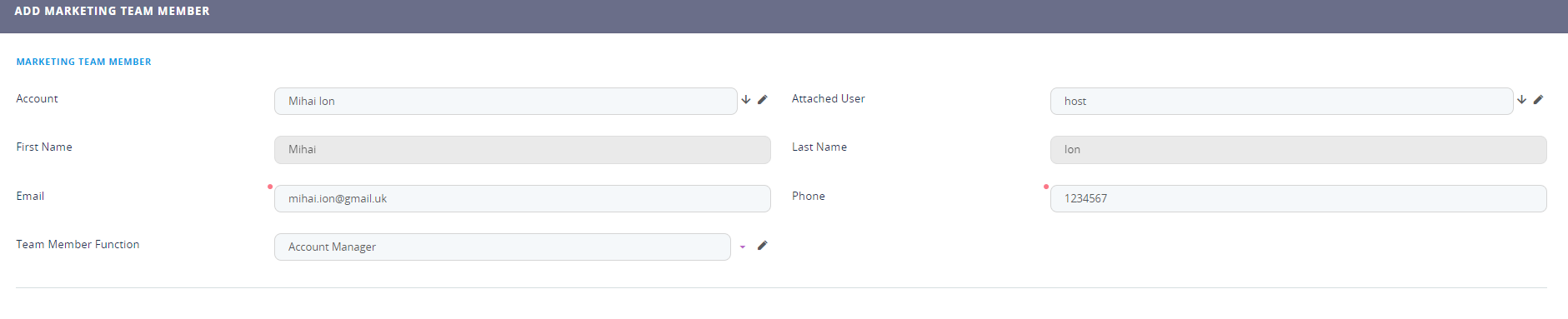Click the down arrow next to Account field

(x=746, y=100)
